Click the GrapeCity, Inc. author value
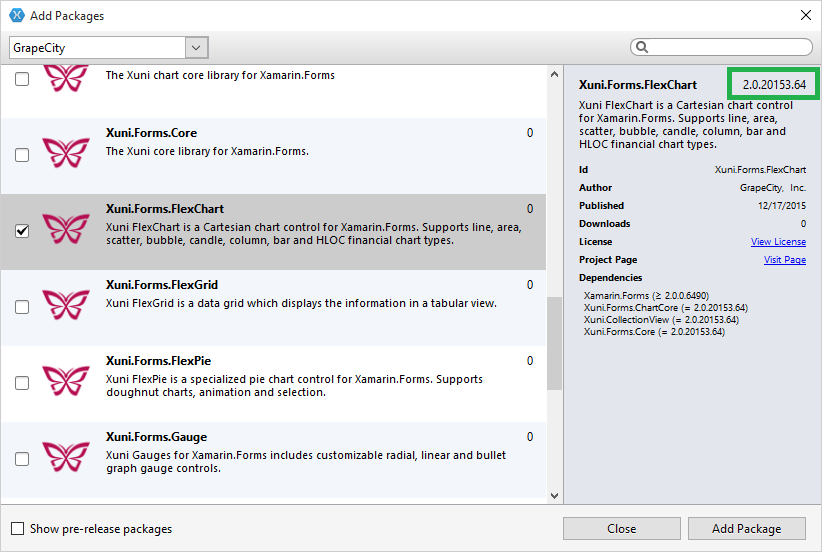 pos(773,188)
